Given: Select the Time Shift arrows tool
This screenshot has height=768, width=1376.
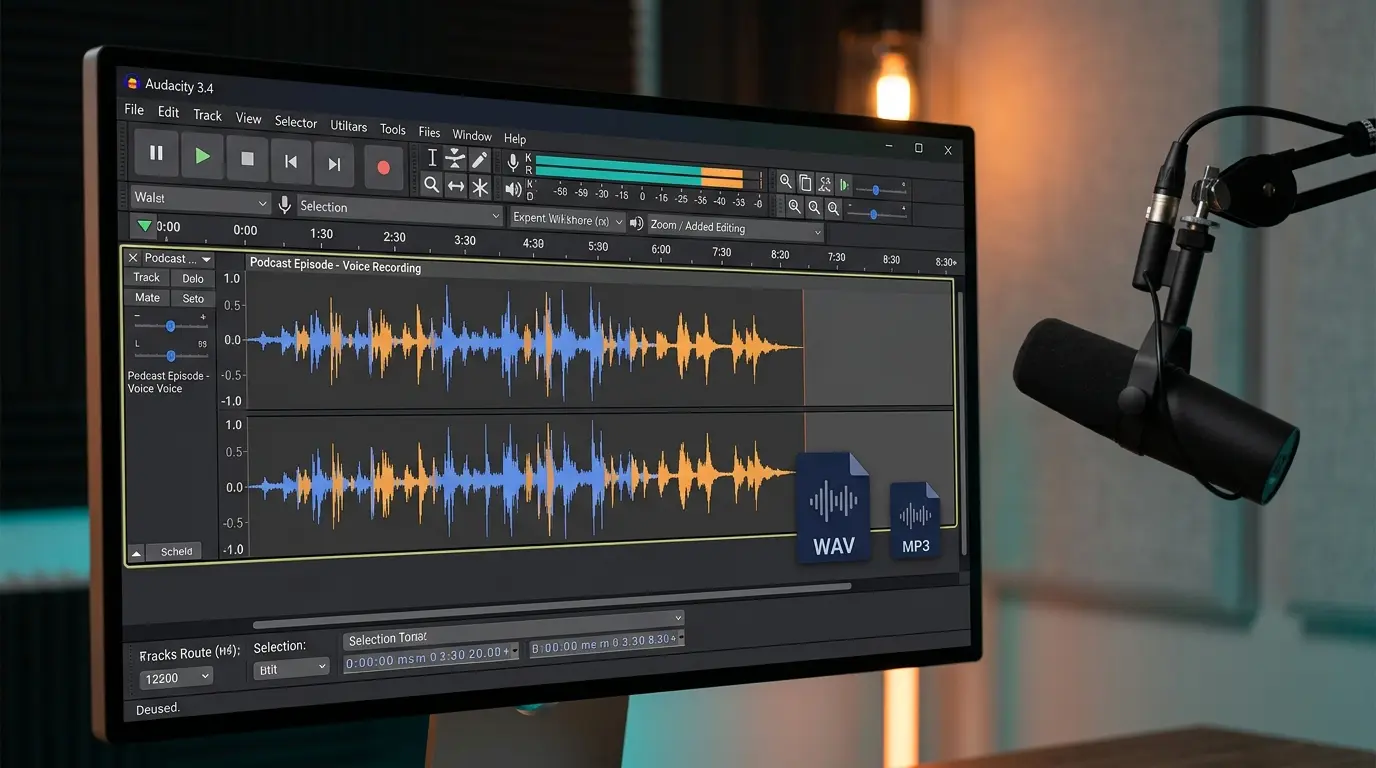Looking at the screenshot, I should point(455,186).
